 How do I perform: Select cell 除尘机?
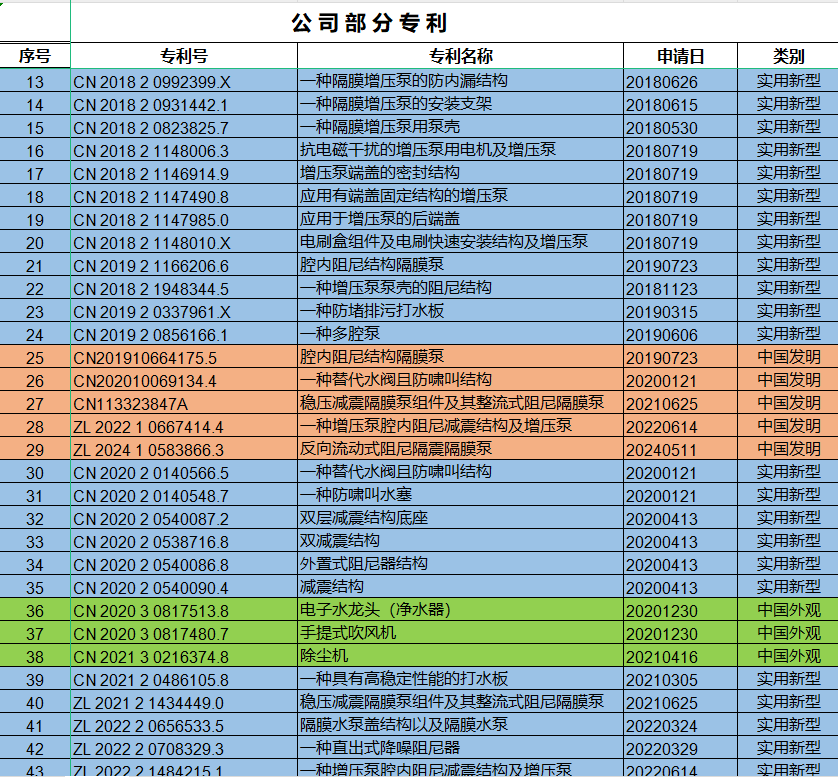(460, 656)
